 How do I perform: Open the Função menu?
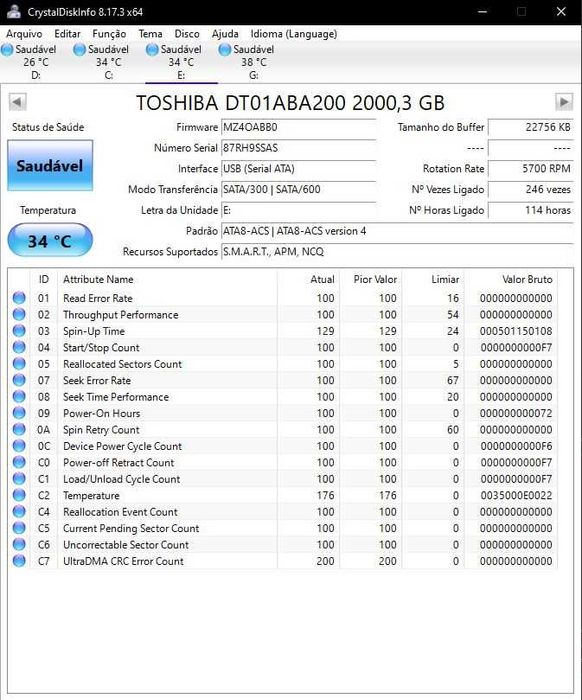point(109,34)
